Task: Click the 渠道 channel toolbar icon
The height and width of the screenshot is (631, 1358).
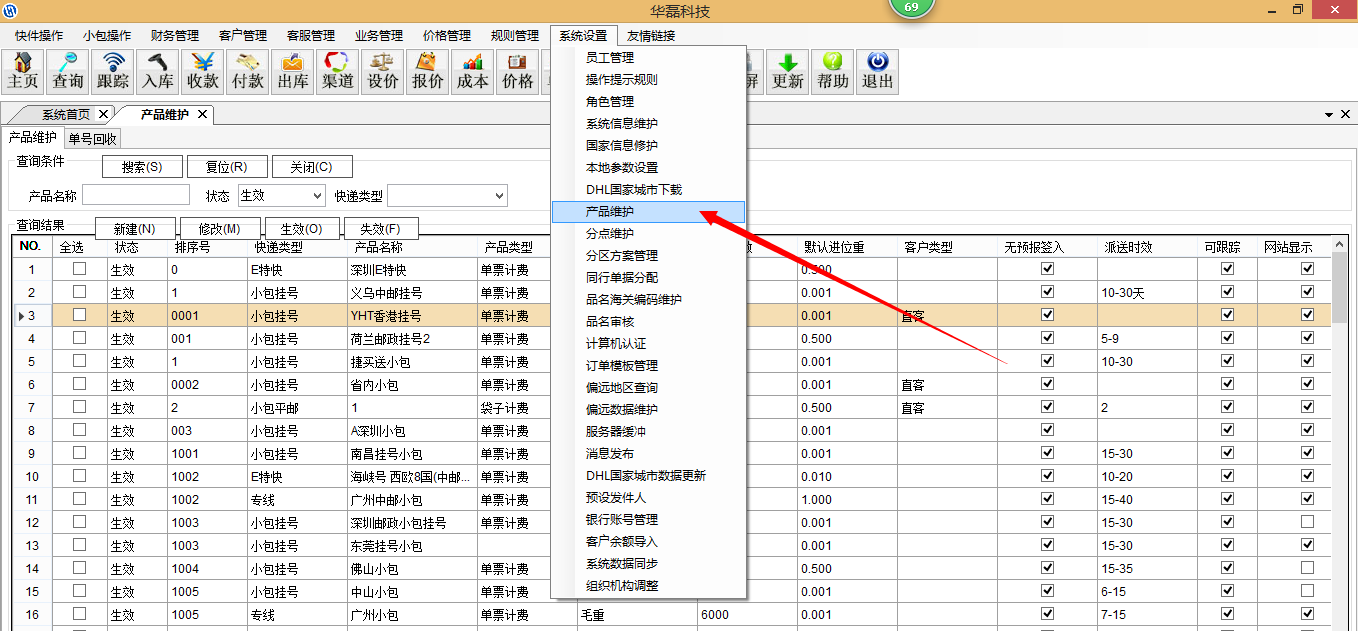Action: point(338,71)
